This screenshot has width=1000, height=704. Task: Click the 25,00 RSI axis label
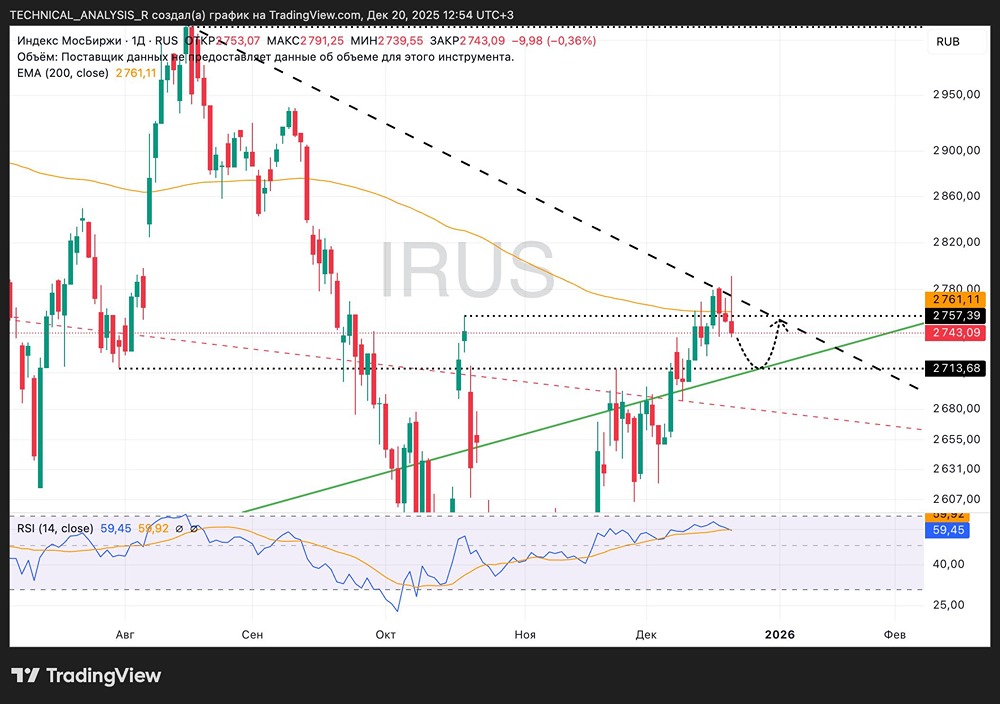949,605
